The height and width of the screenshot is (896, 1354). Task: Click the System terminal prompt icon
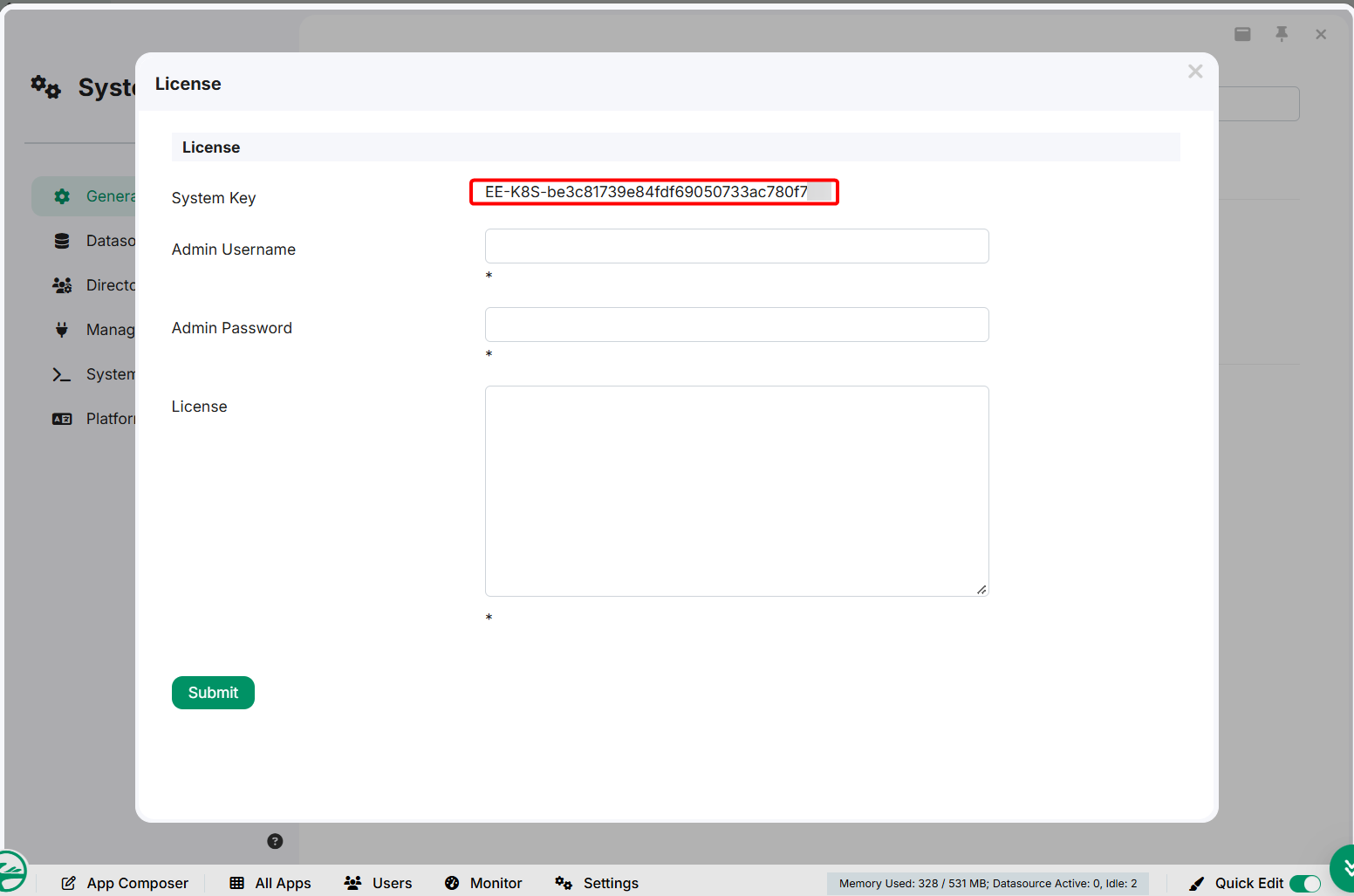pos(62,374)
